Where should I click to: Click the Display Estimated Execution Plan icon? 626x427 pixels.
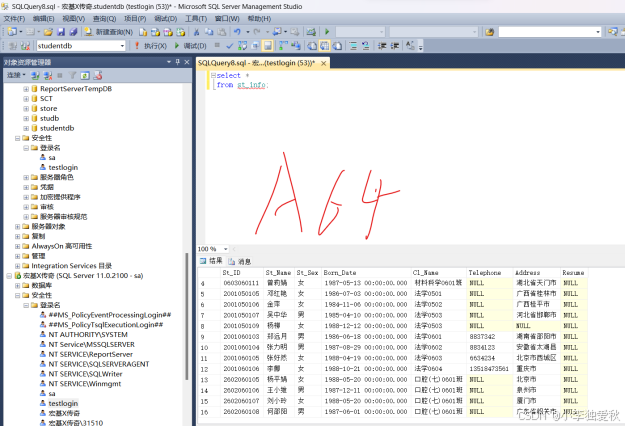pos(242,46)
